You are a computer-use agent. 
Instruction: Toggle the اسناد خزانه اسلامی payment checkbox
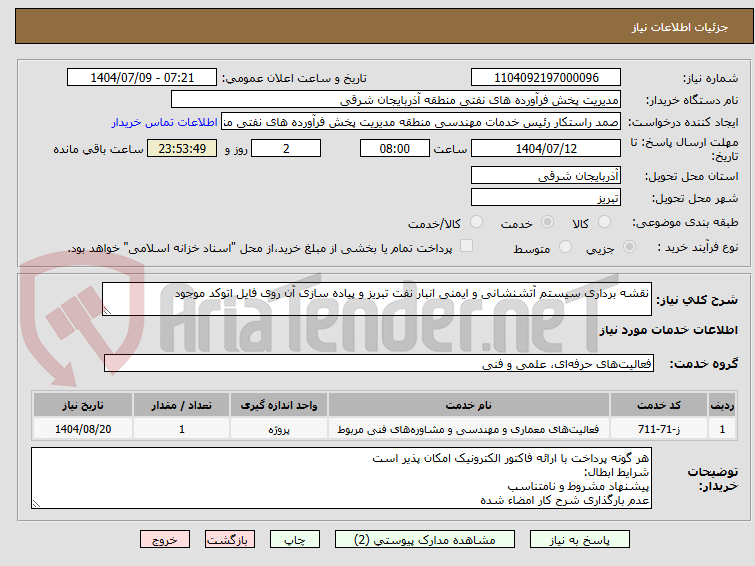click(466, 246)
